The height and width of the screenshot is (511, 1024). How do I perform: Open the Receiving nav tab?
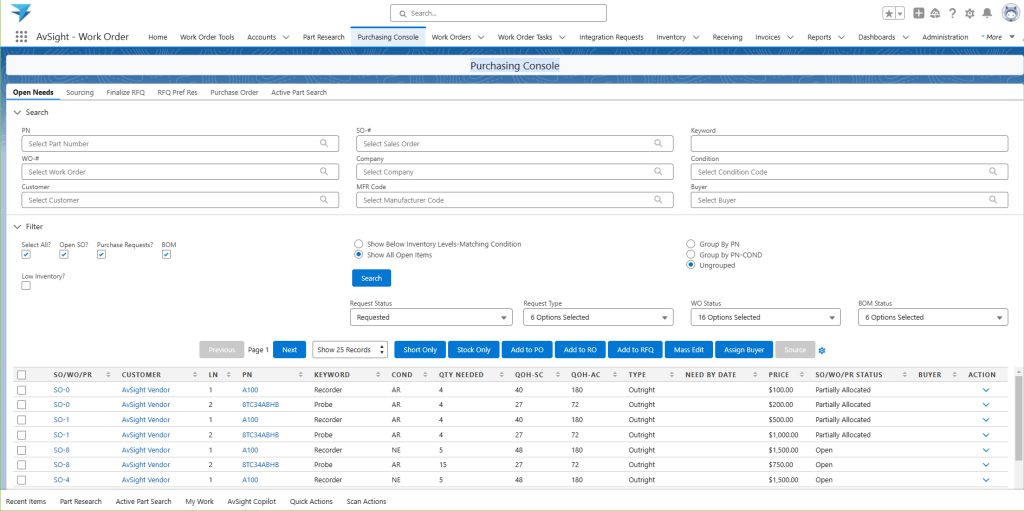[x=727, y=37]
